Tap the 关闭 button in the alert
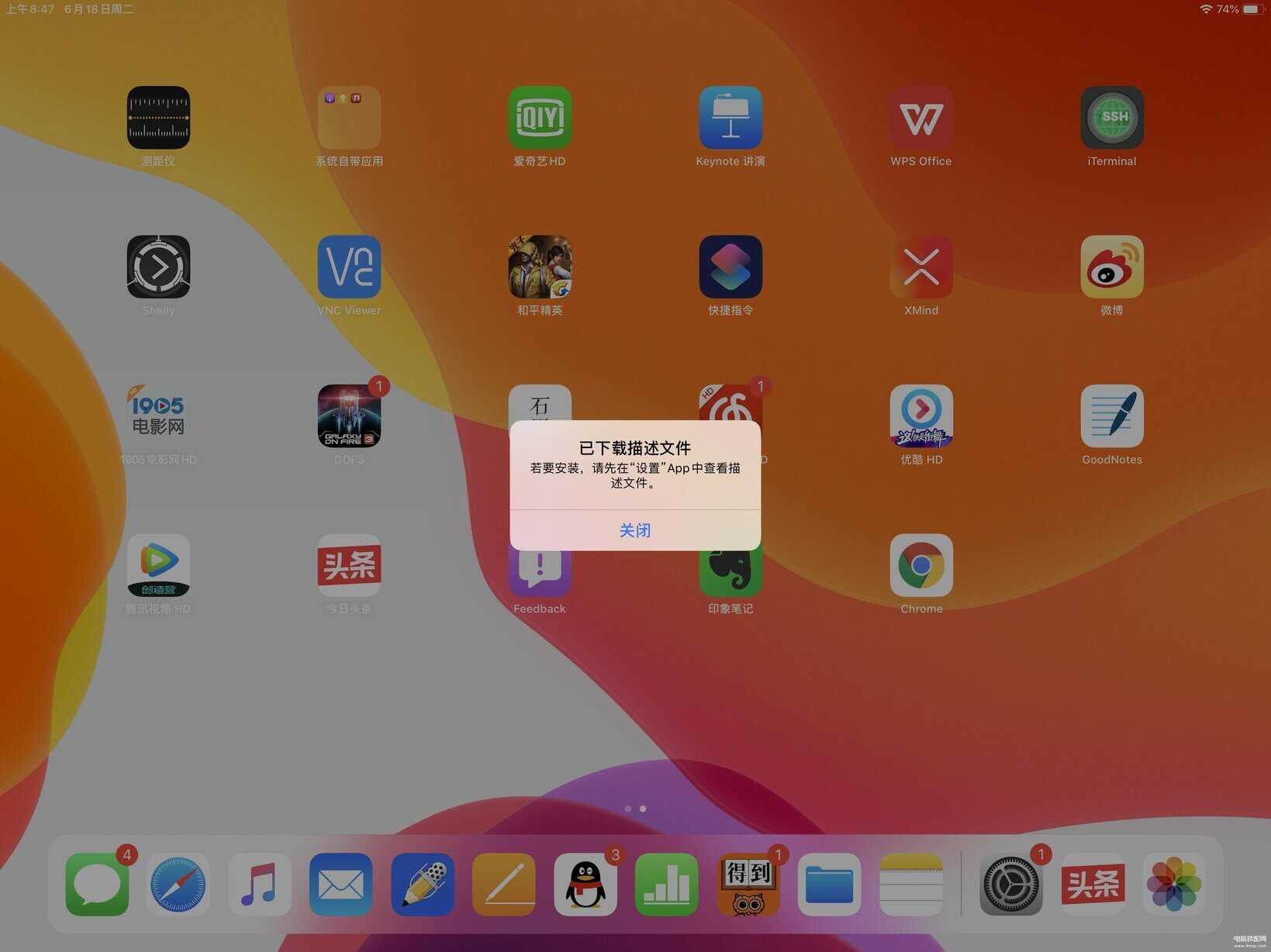The width and height of the screenshot is (1271, 952). tap(635, 530)
